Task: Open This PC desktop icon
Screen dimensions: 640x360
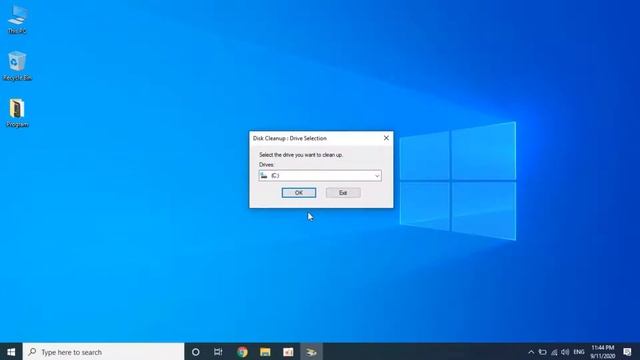Action: [x=17, y=20]
